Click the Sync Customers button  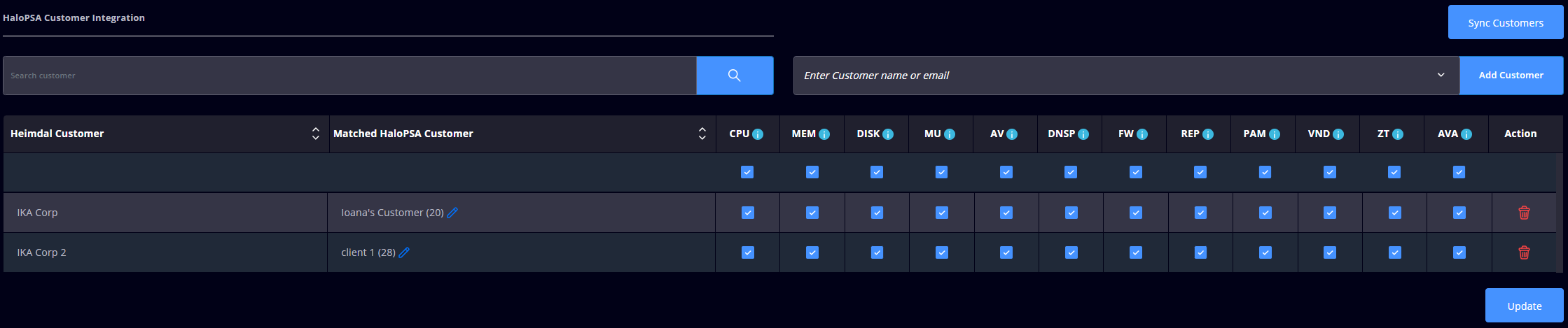tap(1505, 23)
